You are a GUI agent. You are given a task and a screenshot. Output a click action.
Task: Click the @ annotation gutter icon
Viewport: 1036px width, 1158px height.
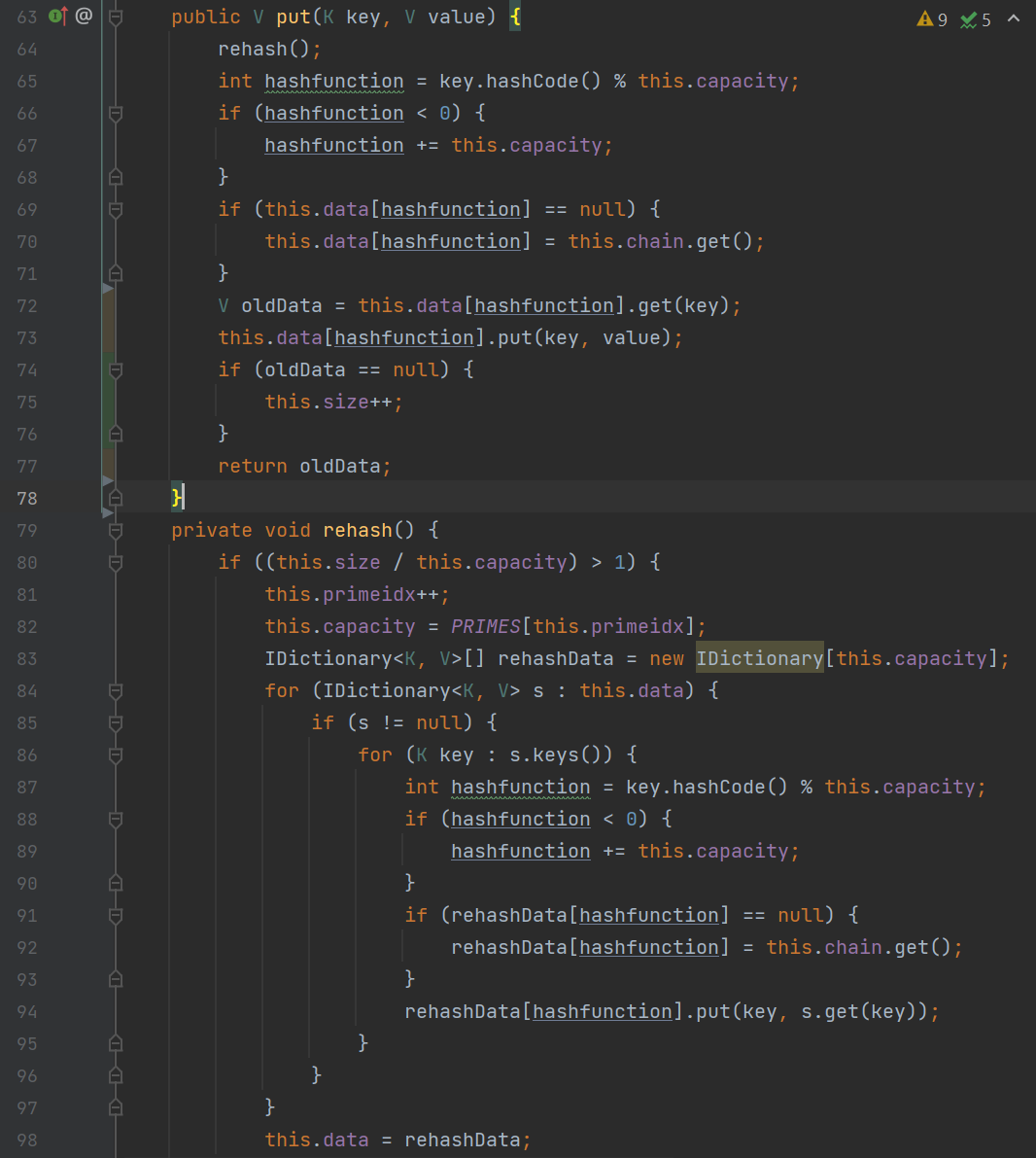84,17
